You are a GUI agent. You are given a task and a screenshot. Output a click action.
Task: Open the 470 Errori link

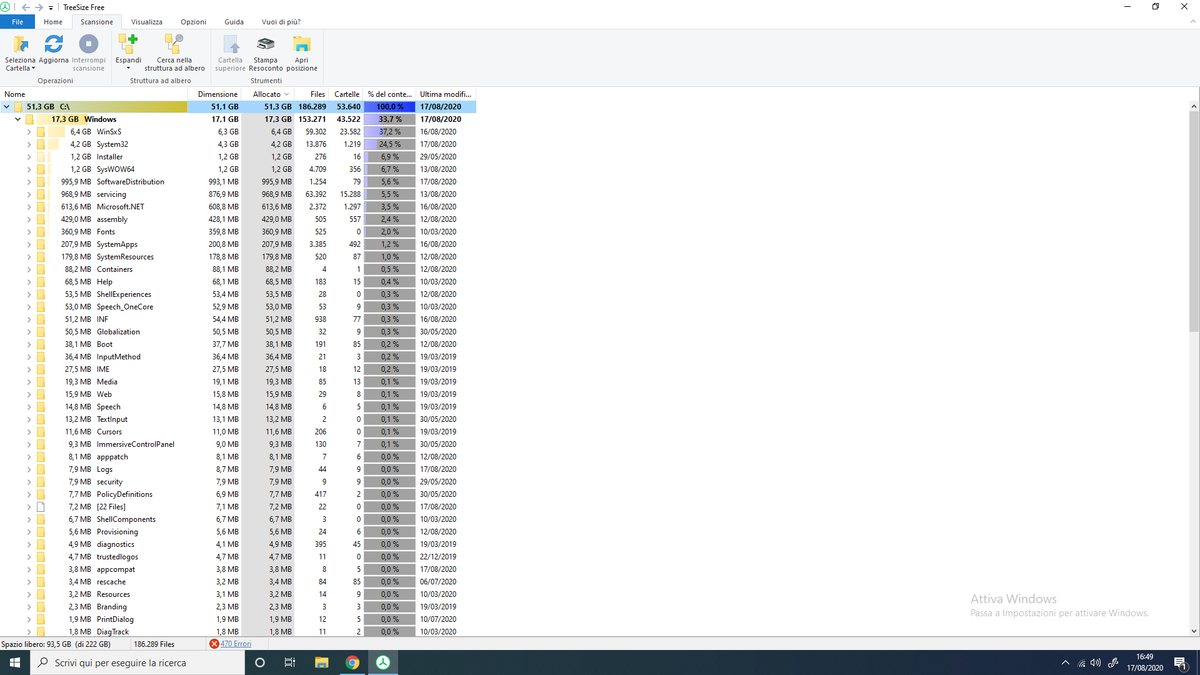tap(236, 644)
